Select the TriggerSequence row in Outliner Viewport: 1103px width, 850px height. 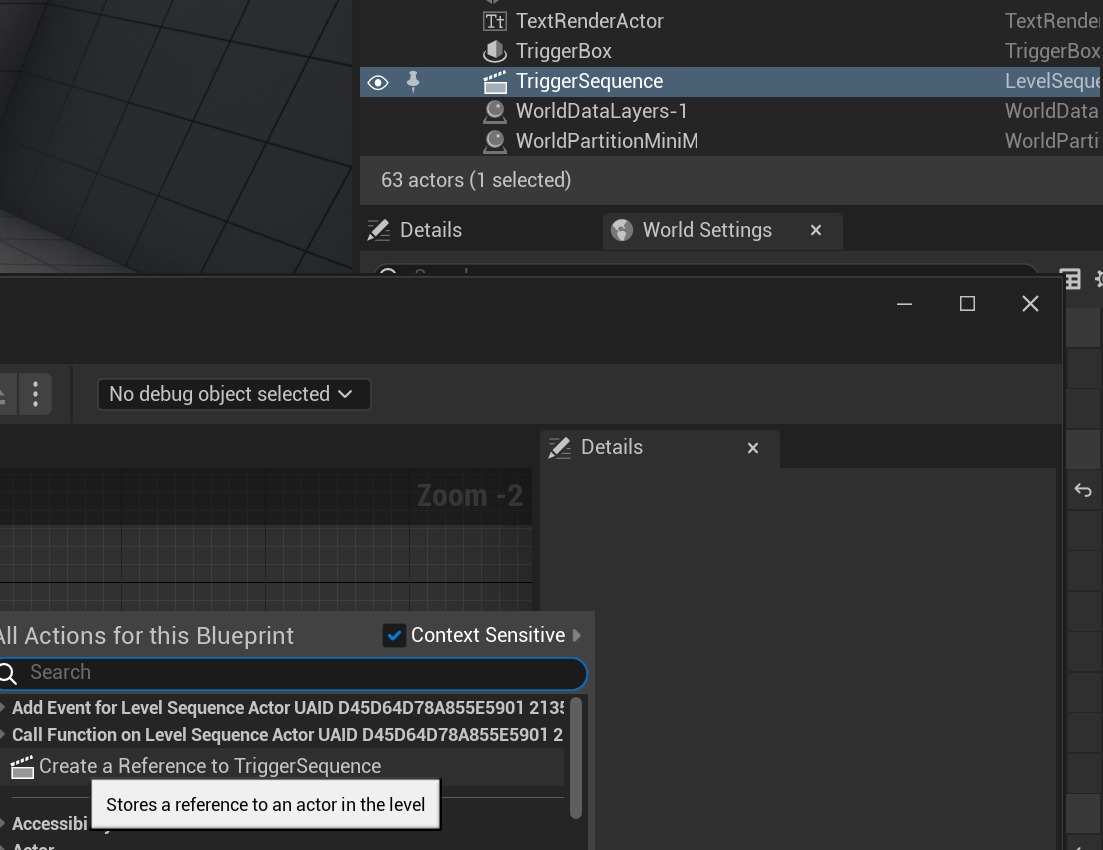click(x=731, y=82)
